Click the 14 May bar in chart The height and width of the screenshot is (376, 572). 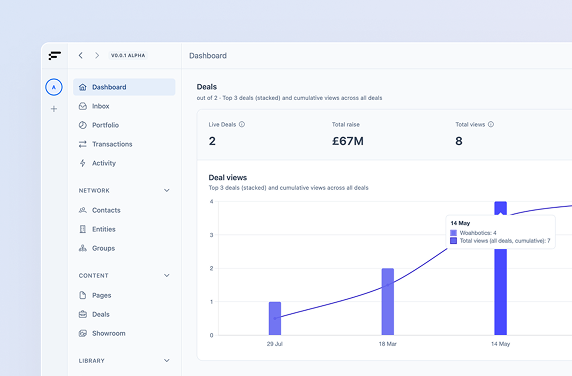(x=500, y=292)
